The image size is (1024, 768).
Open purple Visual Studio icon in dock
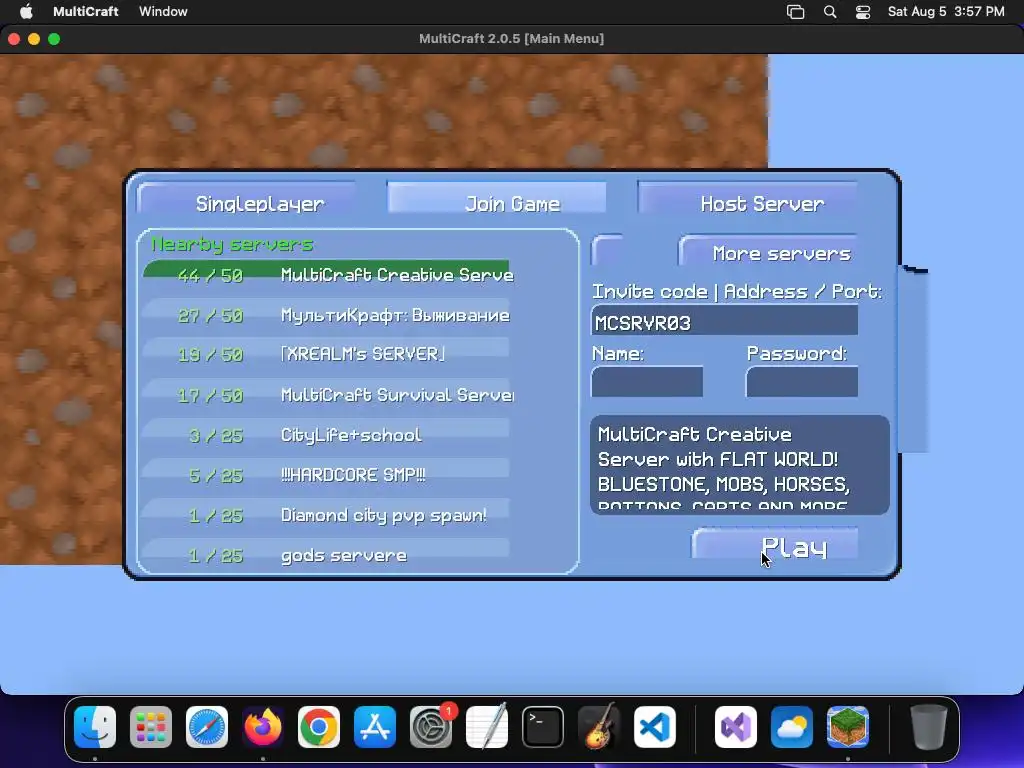pyautogui.click(x=736, y=727)
